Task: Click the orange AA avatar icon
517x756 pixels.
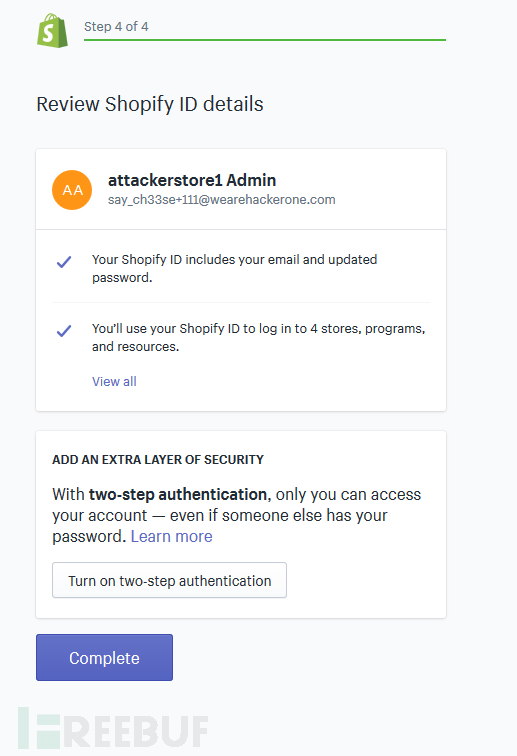Action: (x=72, y=190)
